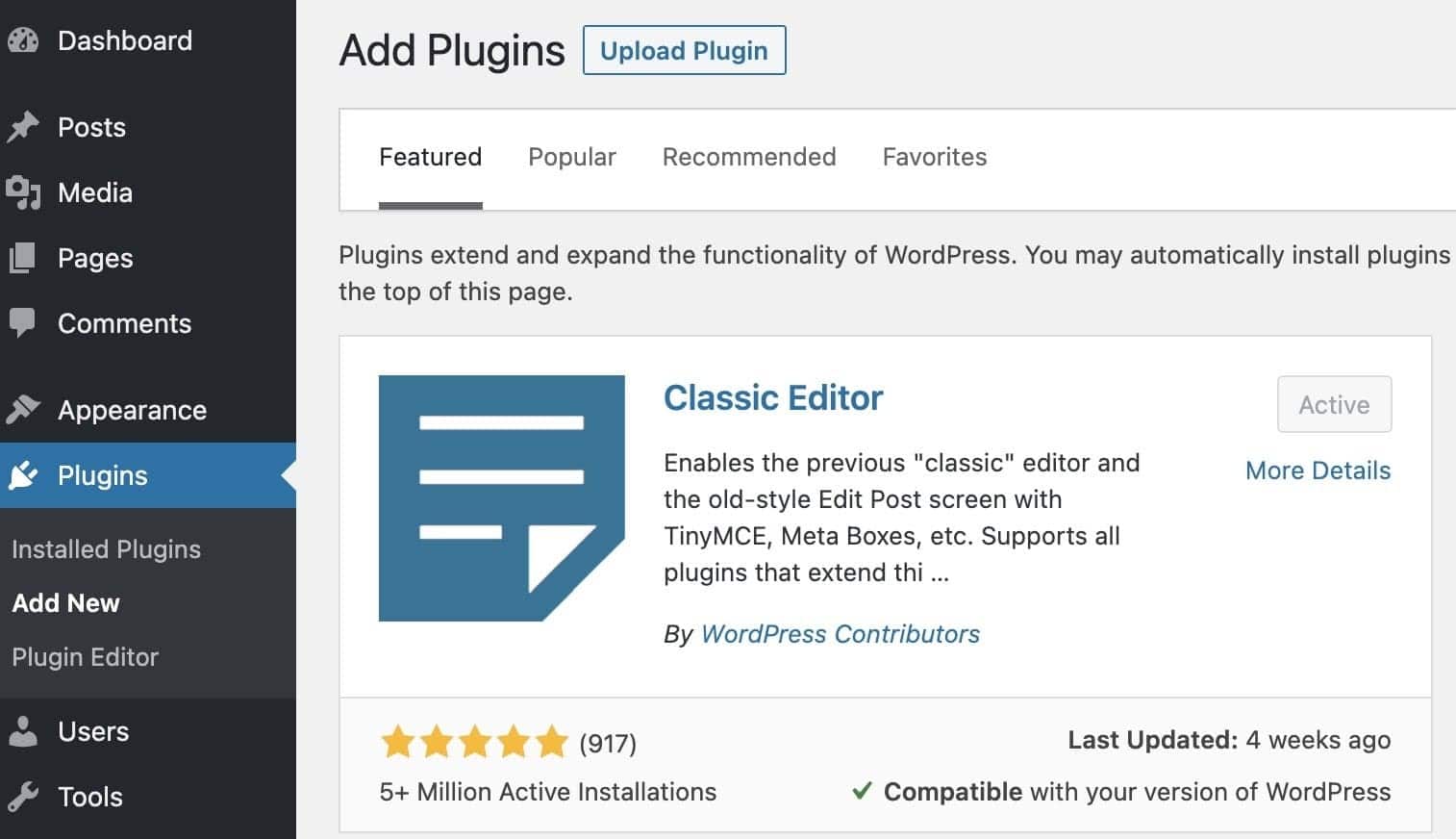
Task: Click the Tools wrench icon
Action: (23, 797)
